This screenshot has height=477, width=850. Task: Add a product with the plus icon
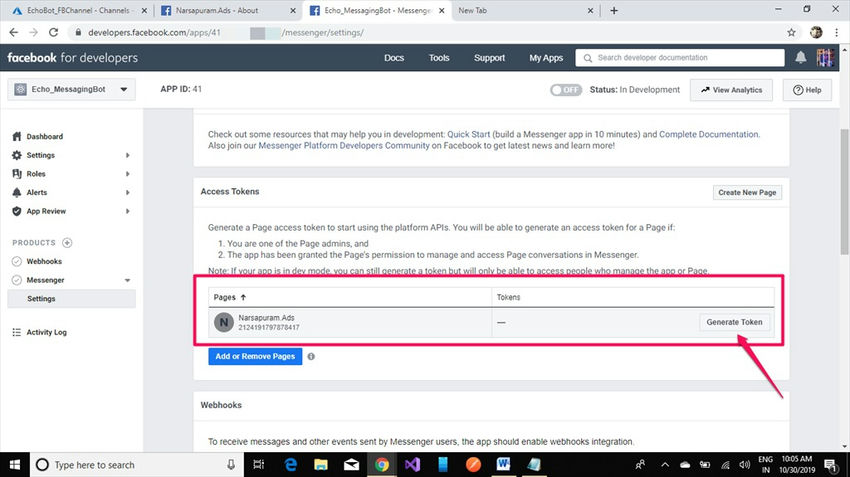point(67,242)
